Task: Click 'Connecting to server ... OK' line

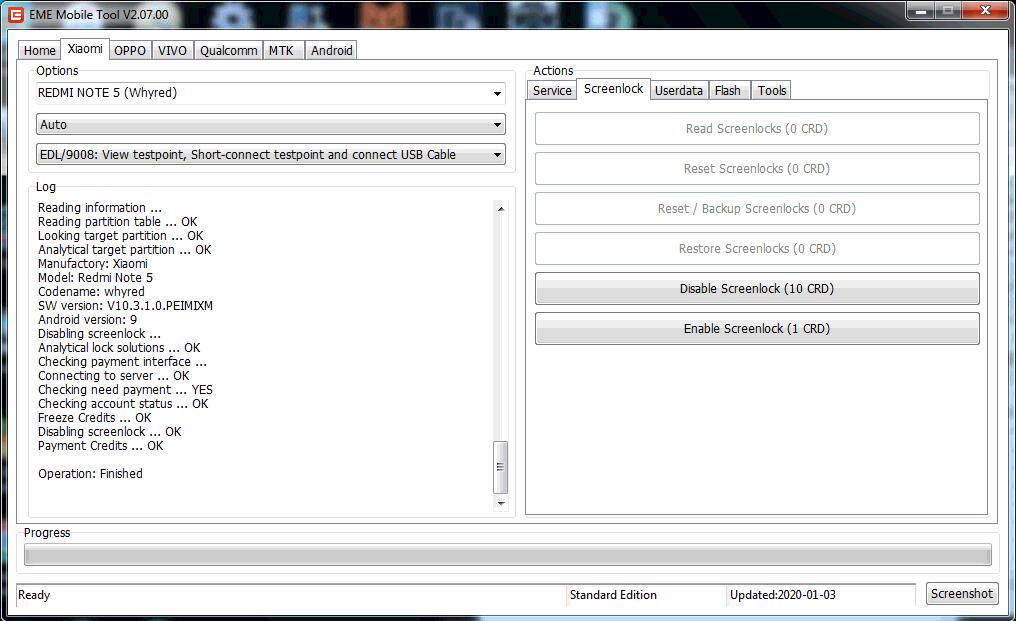Action: (x=113, y=376)
